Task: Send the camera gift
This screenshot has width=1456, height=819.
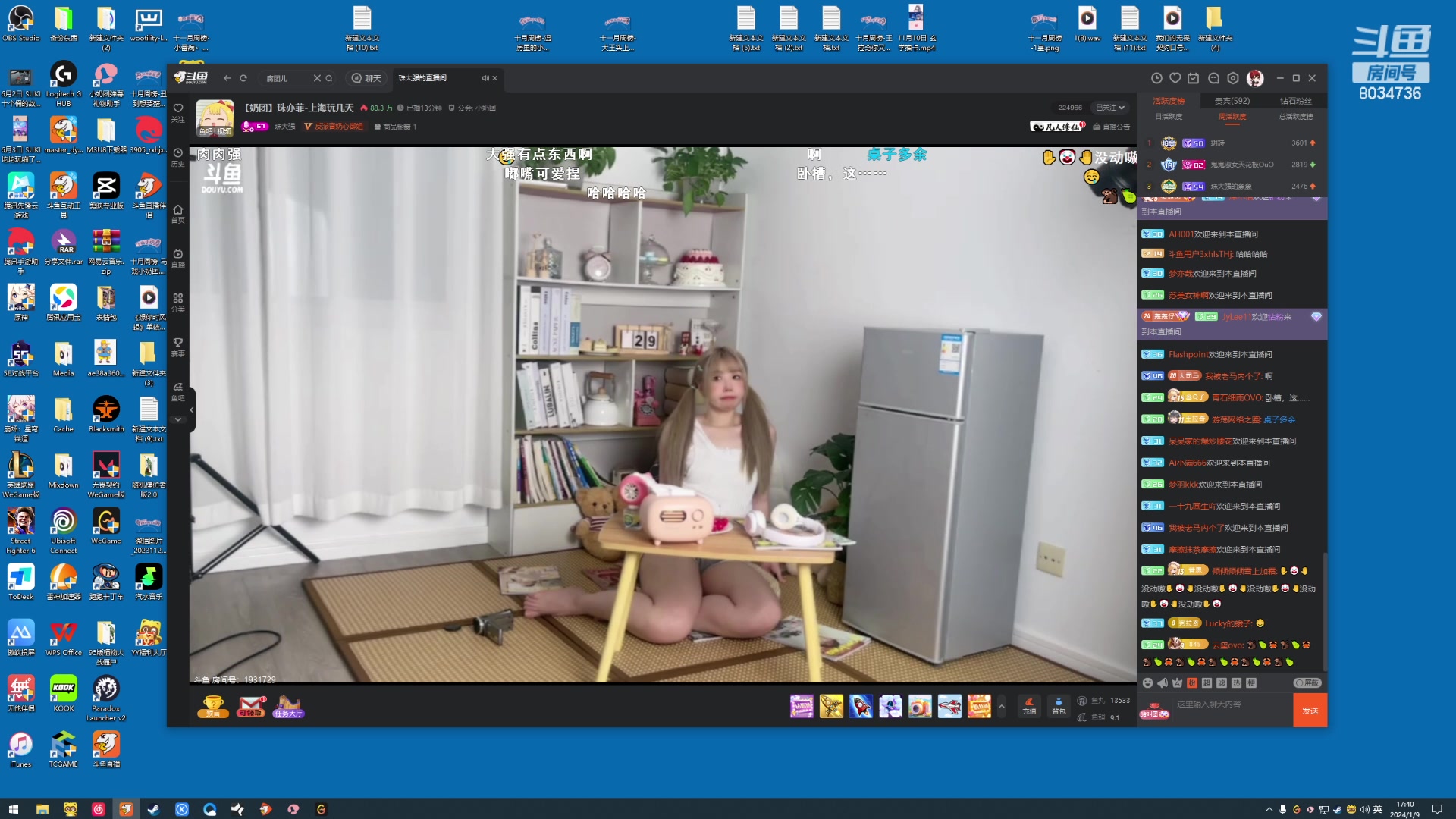Action: click(x=920, y=706)
